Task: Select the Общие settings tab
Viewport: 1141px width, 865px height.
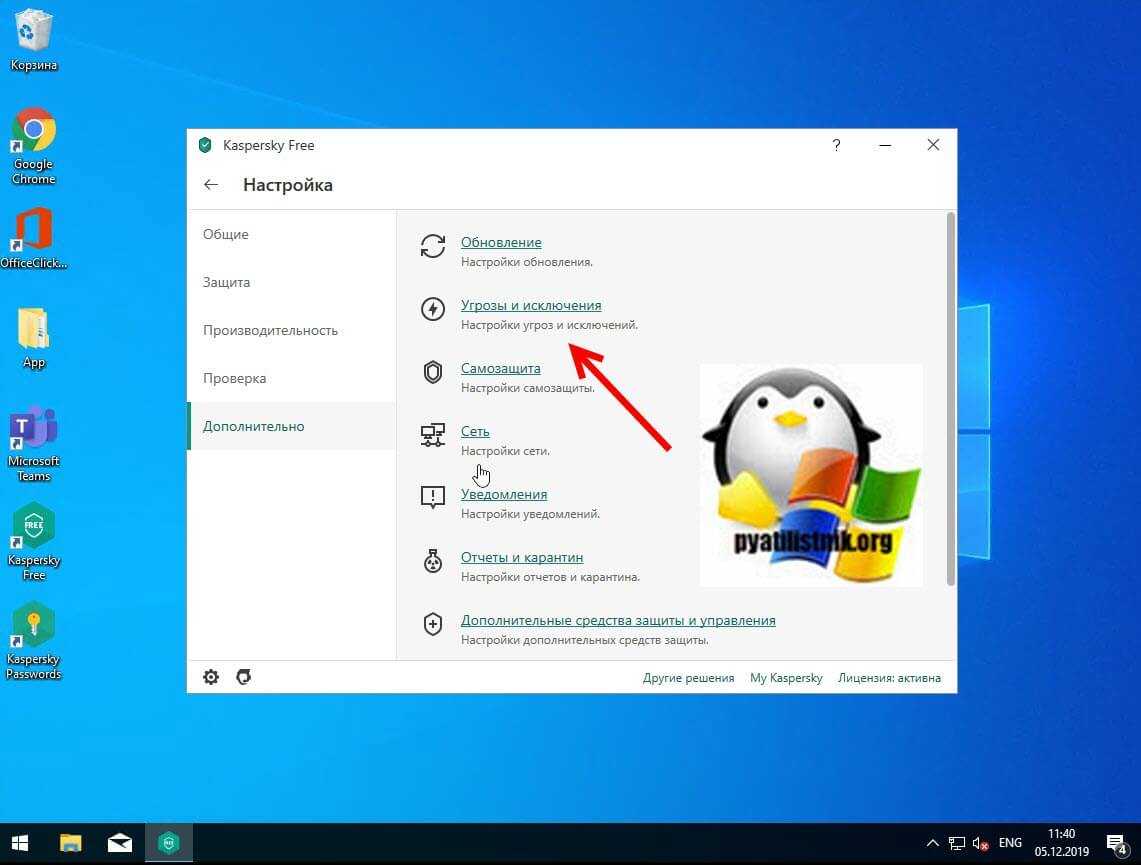Action: click(x=226, y=234)
